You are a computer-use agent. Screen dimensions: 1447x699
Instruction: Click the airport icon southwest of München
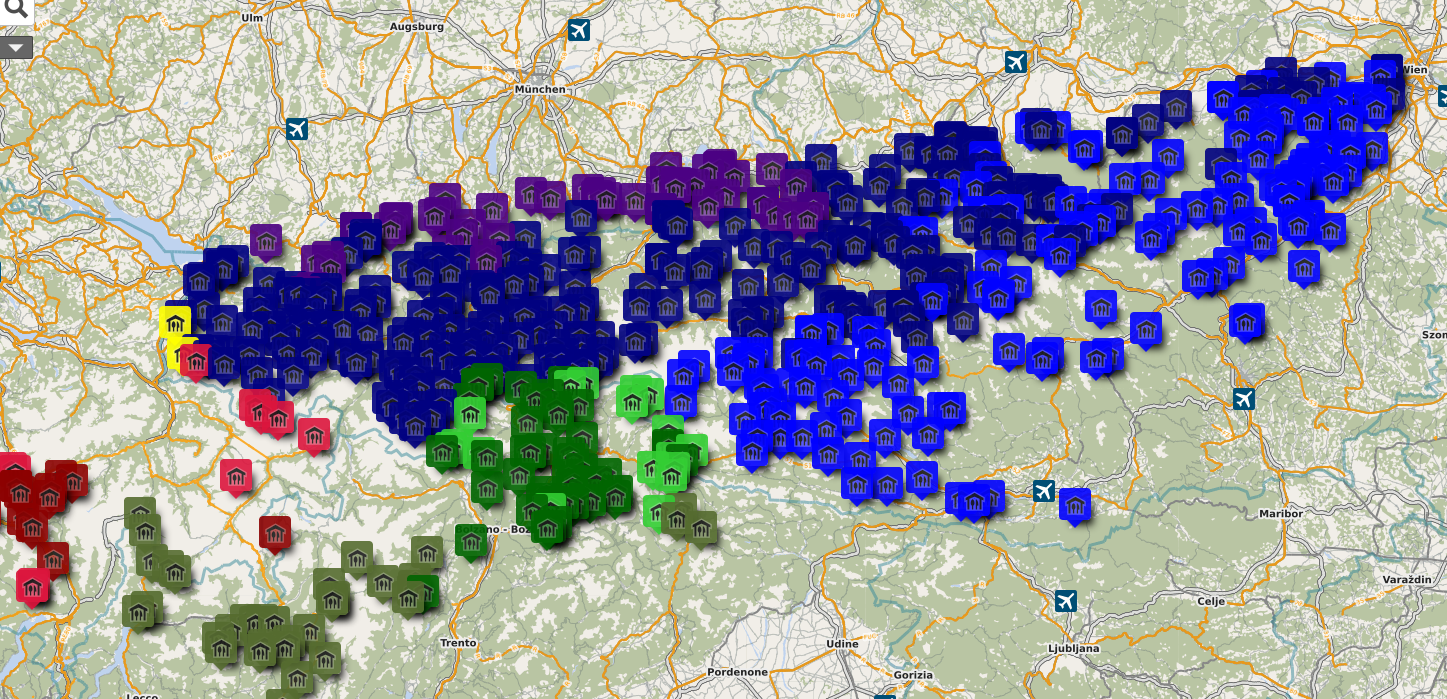coord(296,129)
